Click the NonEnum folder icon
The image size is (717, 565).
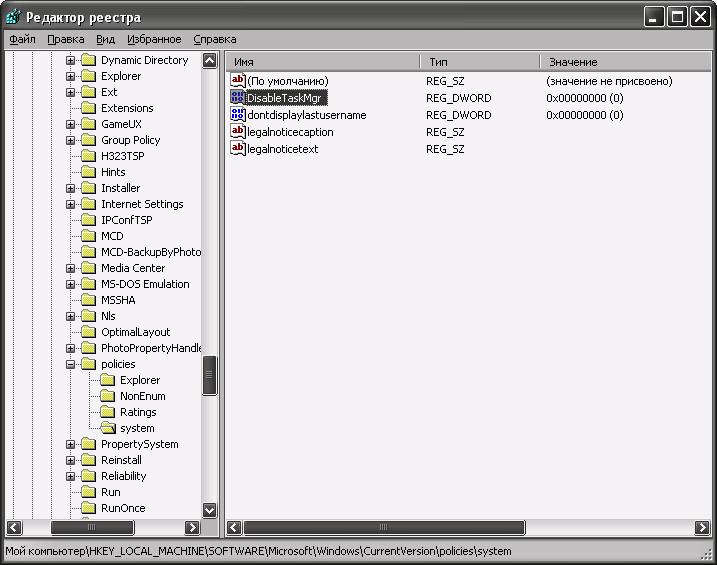[107, 396]
